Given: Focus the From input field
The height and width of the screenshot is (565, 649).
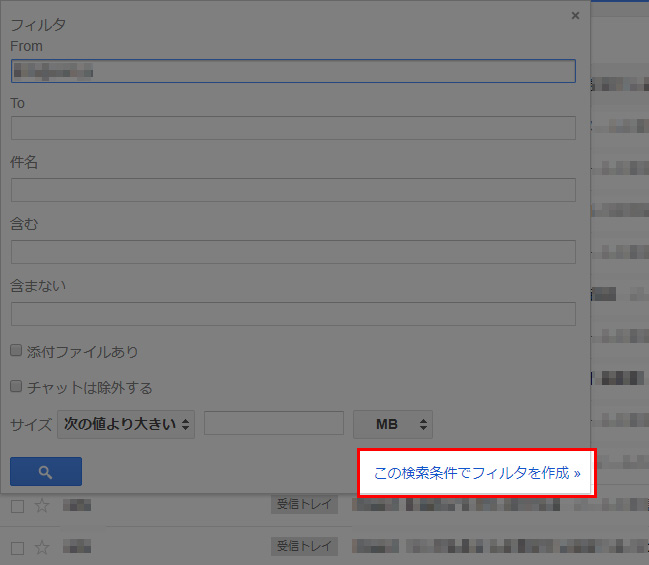Looking at the screenshot, I should 293,71.
